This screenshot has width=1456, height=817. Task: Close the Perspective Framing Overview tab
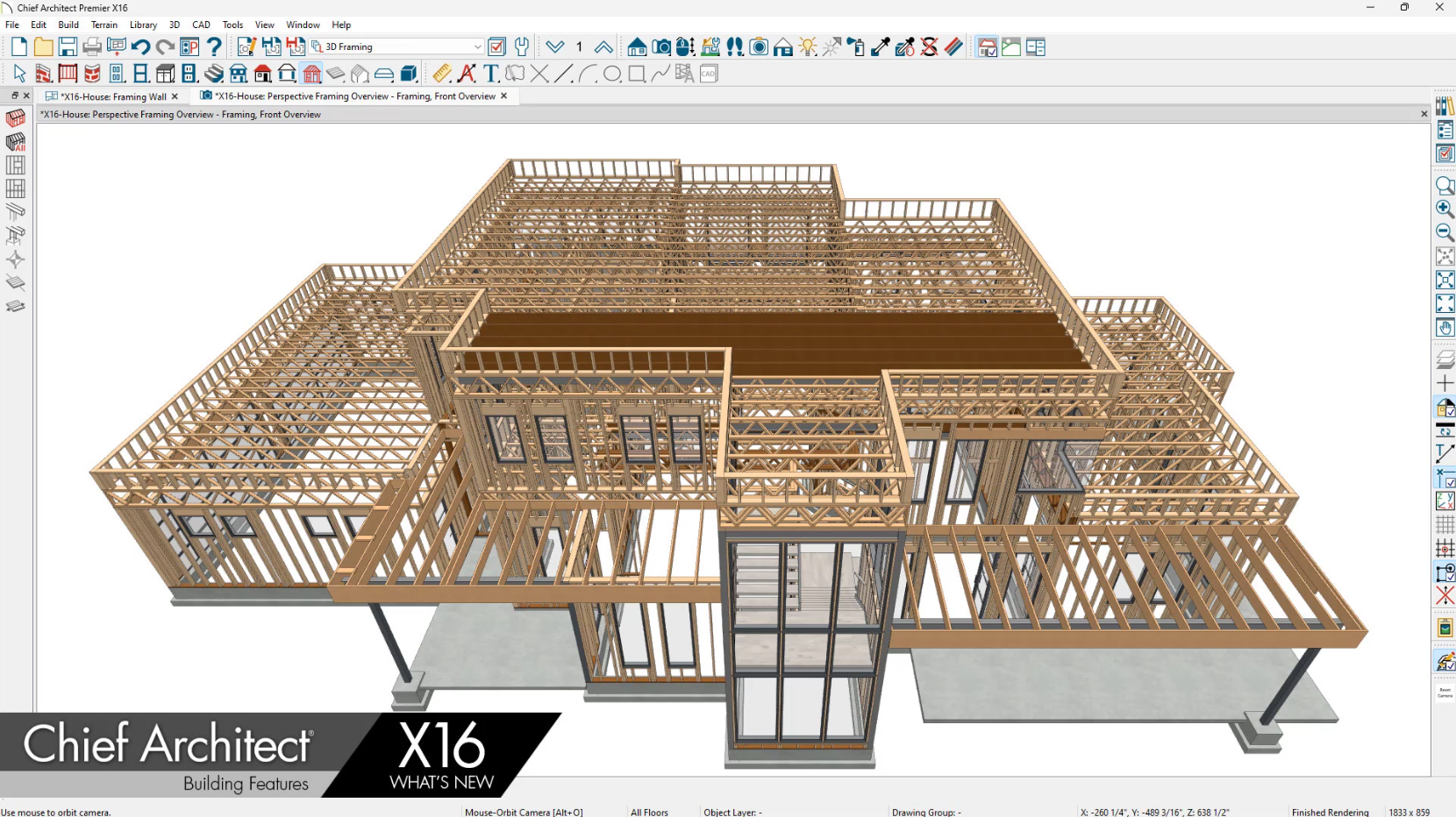pos(504,96)
